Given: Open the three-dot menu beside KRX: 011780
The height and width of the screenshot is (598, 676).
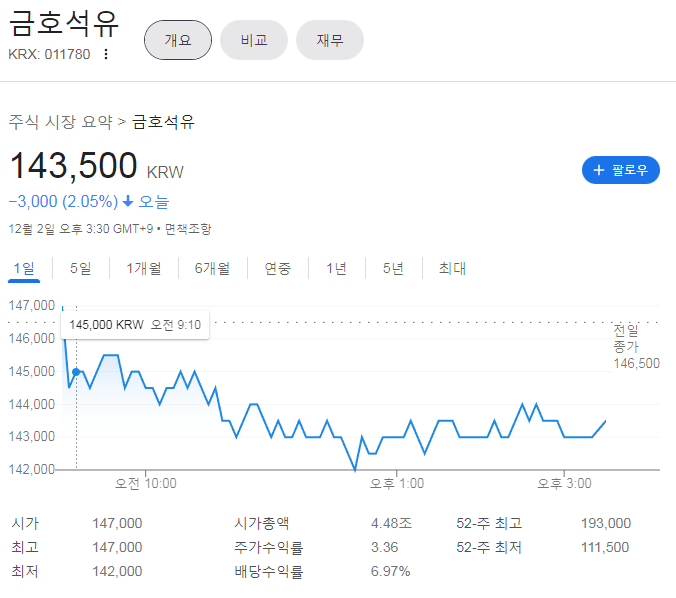Looking at the screenshot, I should (106, 54).
